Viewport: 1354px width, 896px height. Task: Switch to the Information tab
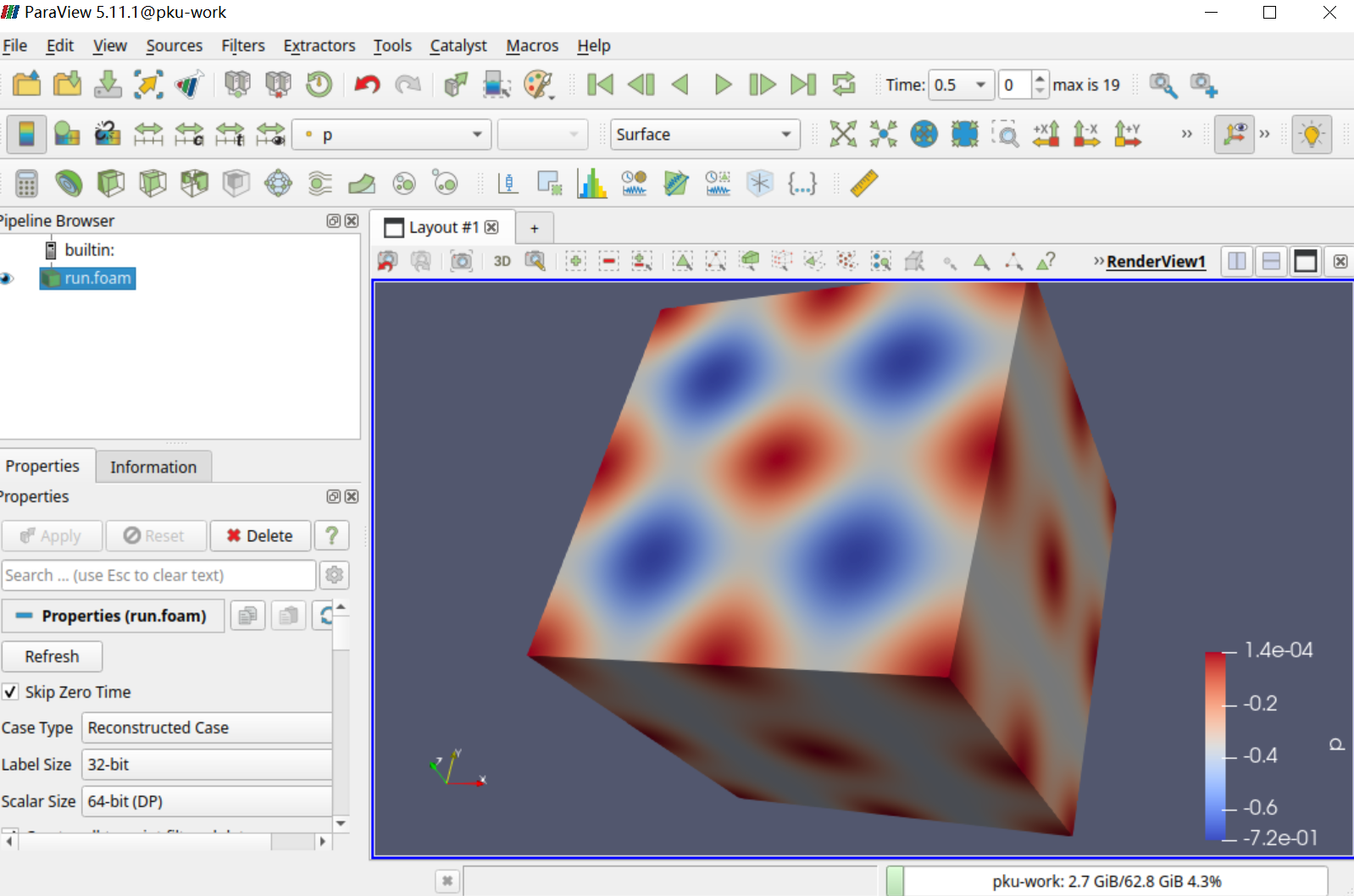pyautogui.click(x=153, y=467)
